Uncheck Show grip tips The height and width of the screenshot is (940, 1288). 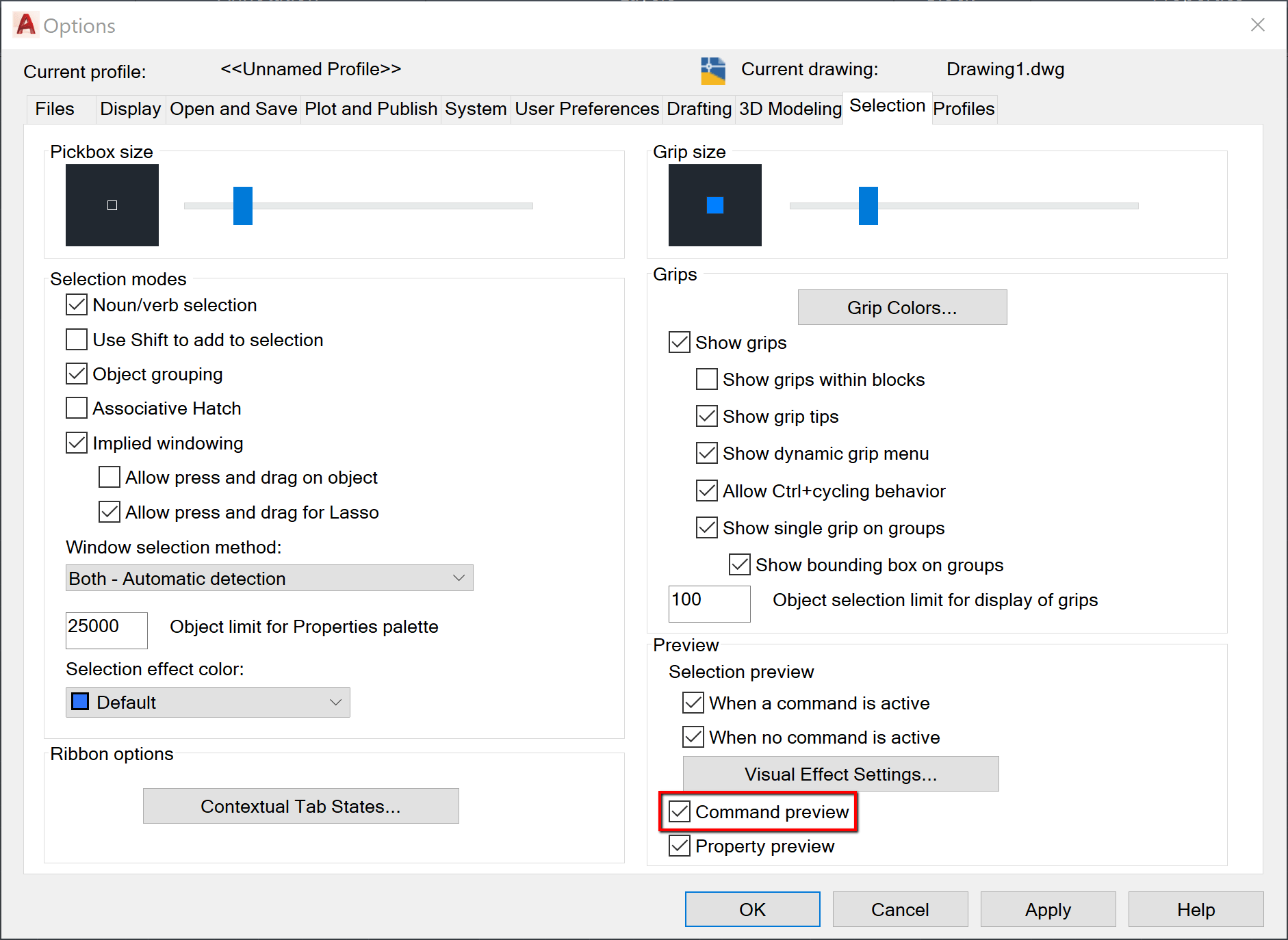coord(706,416)
